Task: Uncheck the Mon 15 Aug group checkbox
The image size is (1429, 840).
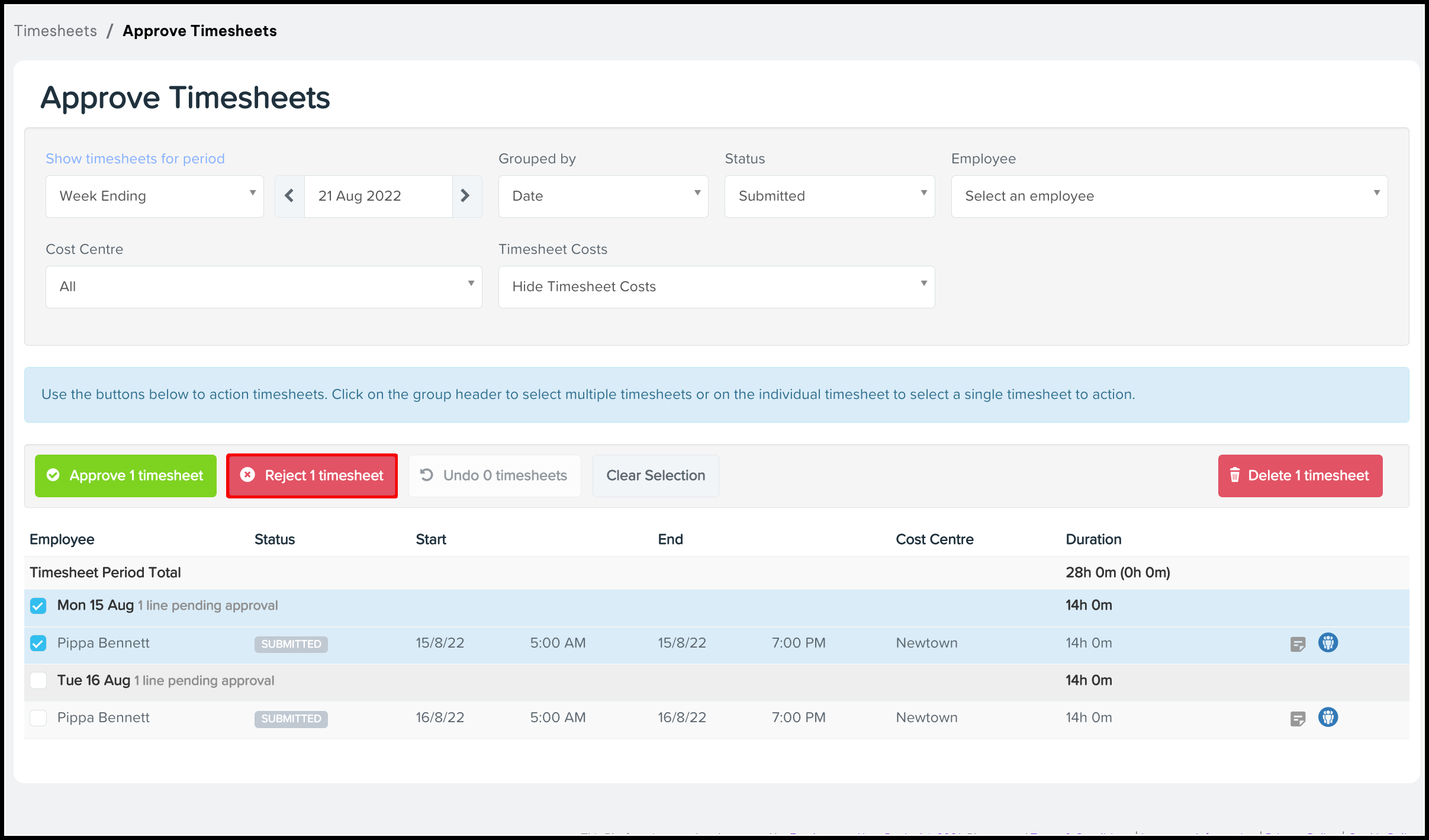Action: click(38, 606)
